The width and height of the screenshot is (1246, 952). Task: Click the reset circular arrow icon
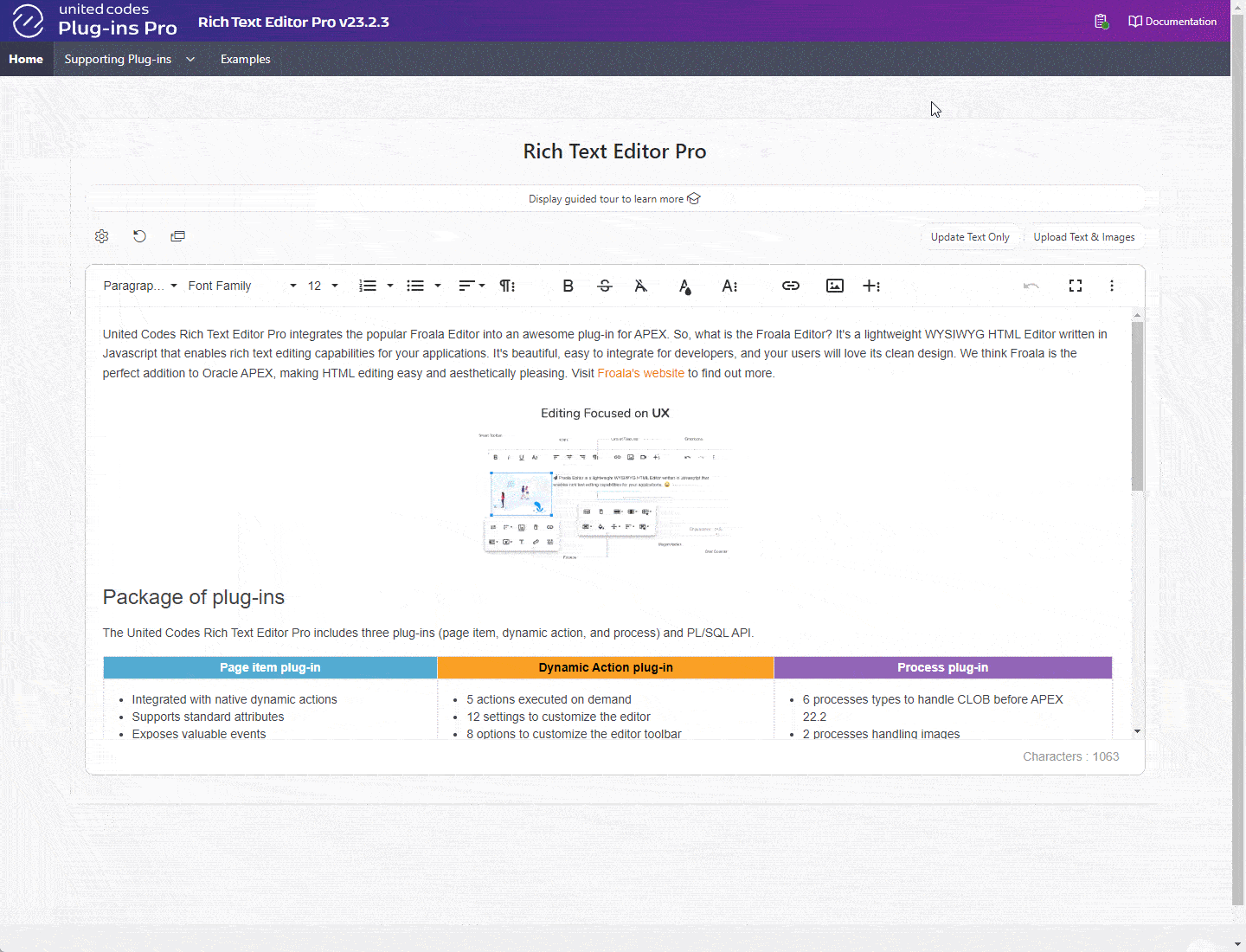coord(139,236)
